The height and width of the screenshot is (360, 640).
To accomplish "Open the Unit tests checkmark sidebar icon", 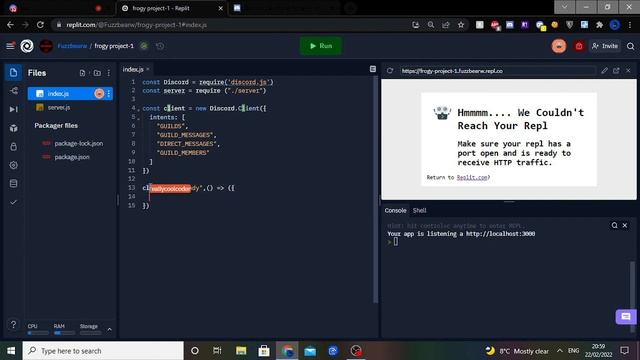I will coord(13,202).
